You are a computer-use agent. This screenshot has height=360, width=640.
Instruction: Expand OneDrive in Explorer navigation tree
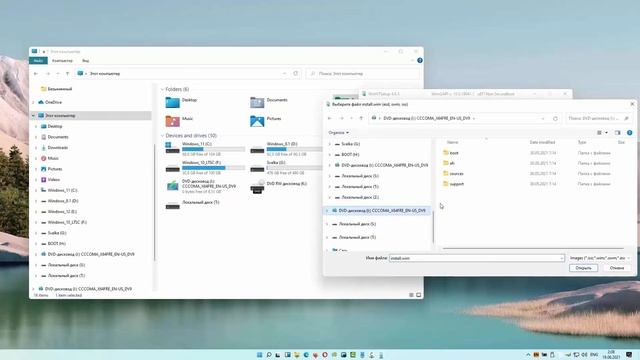coord(33,102)
